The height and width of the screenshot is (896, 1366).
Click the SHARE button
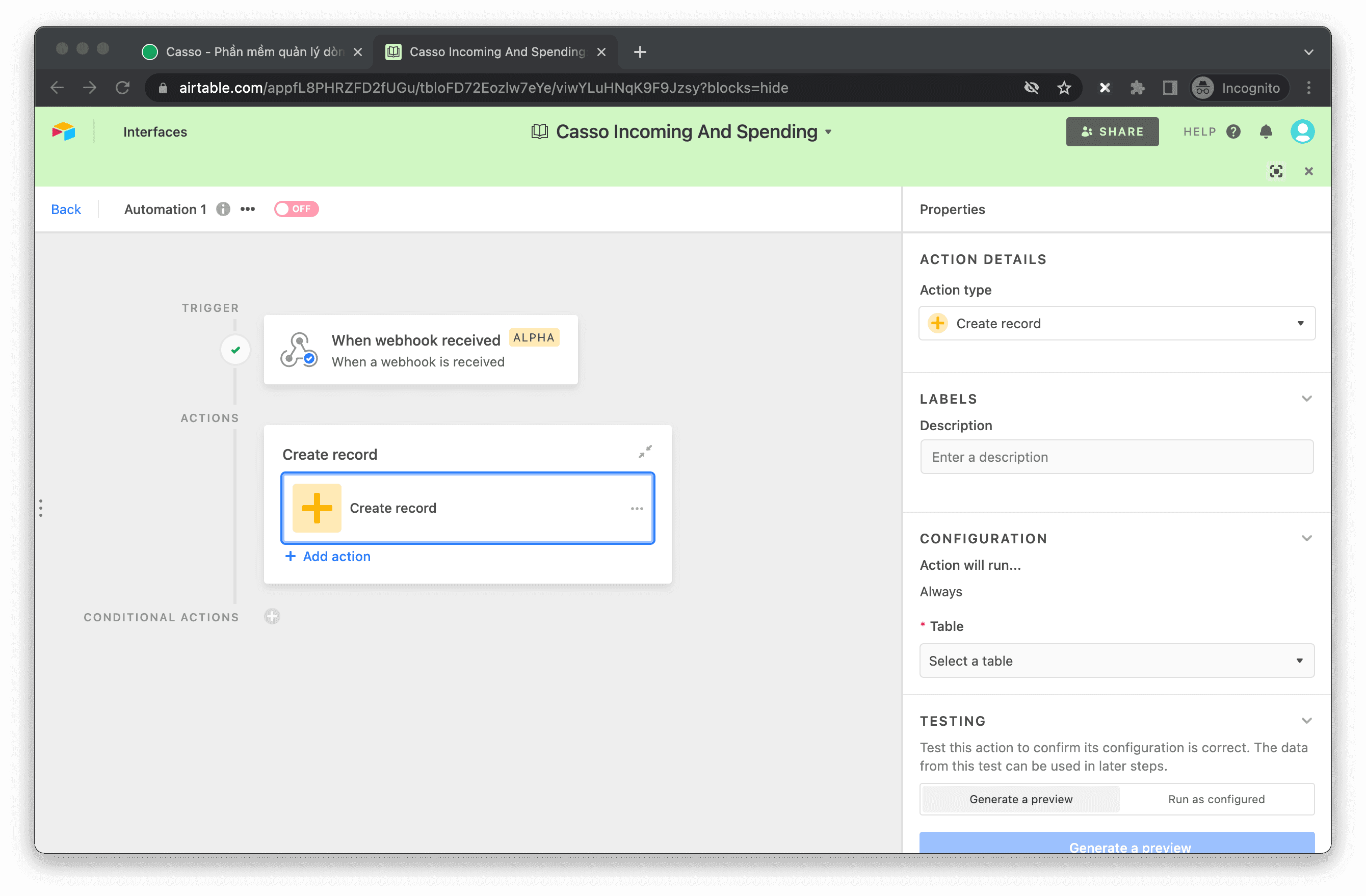pyautogui.click(x=1112, y=132)
